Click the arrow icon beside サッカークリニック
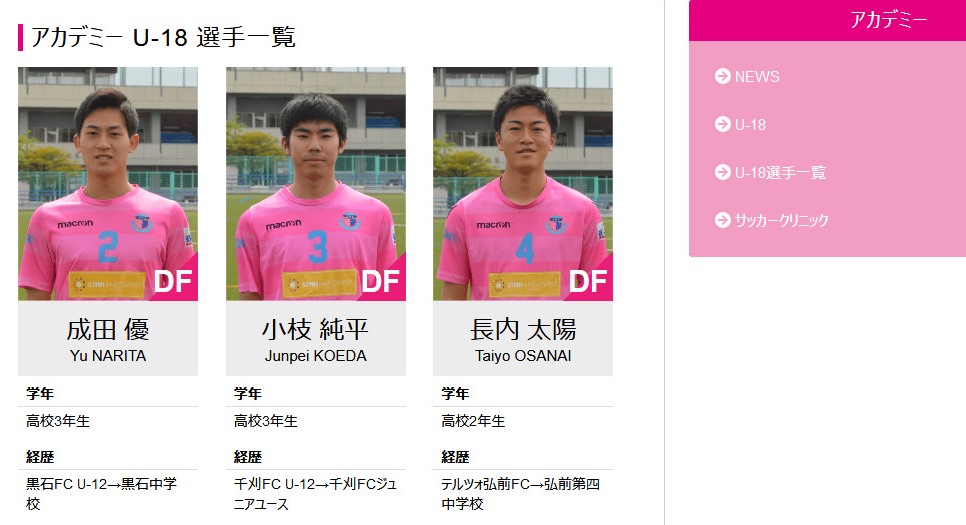 coord(722,220)
